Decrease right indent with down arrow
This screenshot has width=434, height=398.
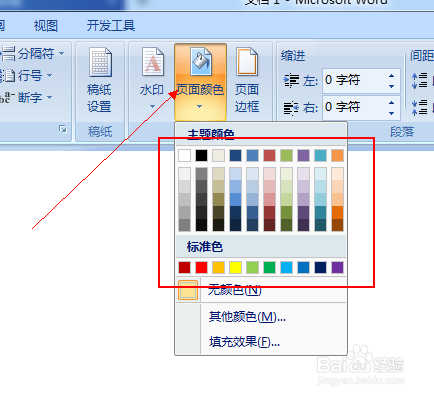[392, 113]
